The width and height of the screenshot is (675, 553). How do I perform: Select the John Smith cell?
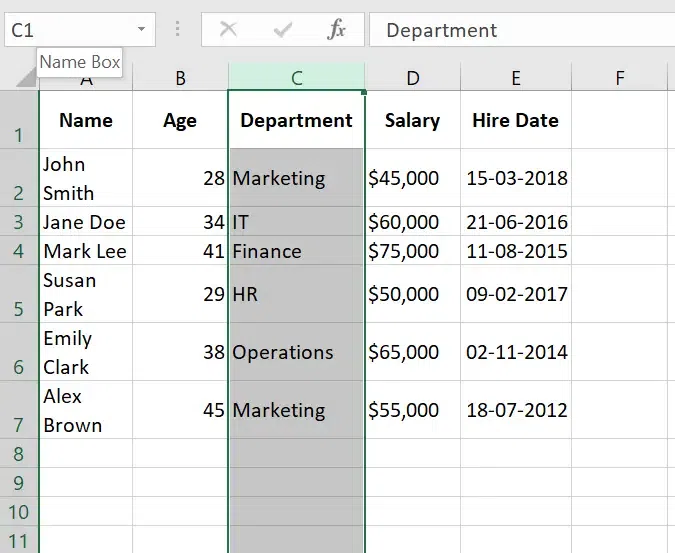86,178
